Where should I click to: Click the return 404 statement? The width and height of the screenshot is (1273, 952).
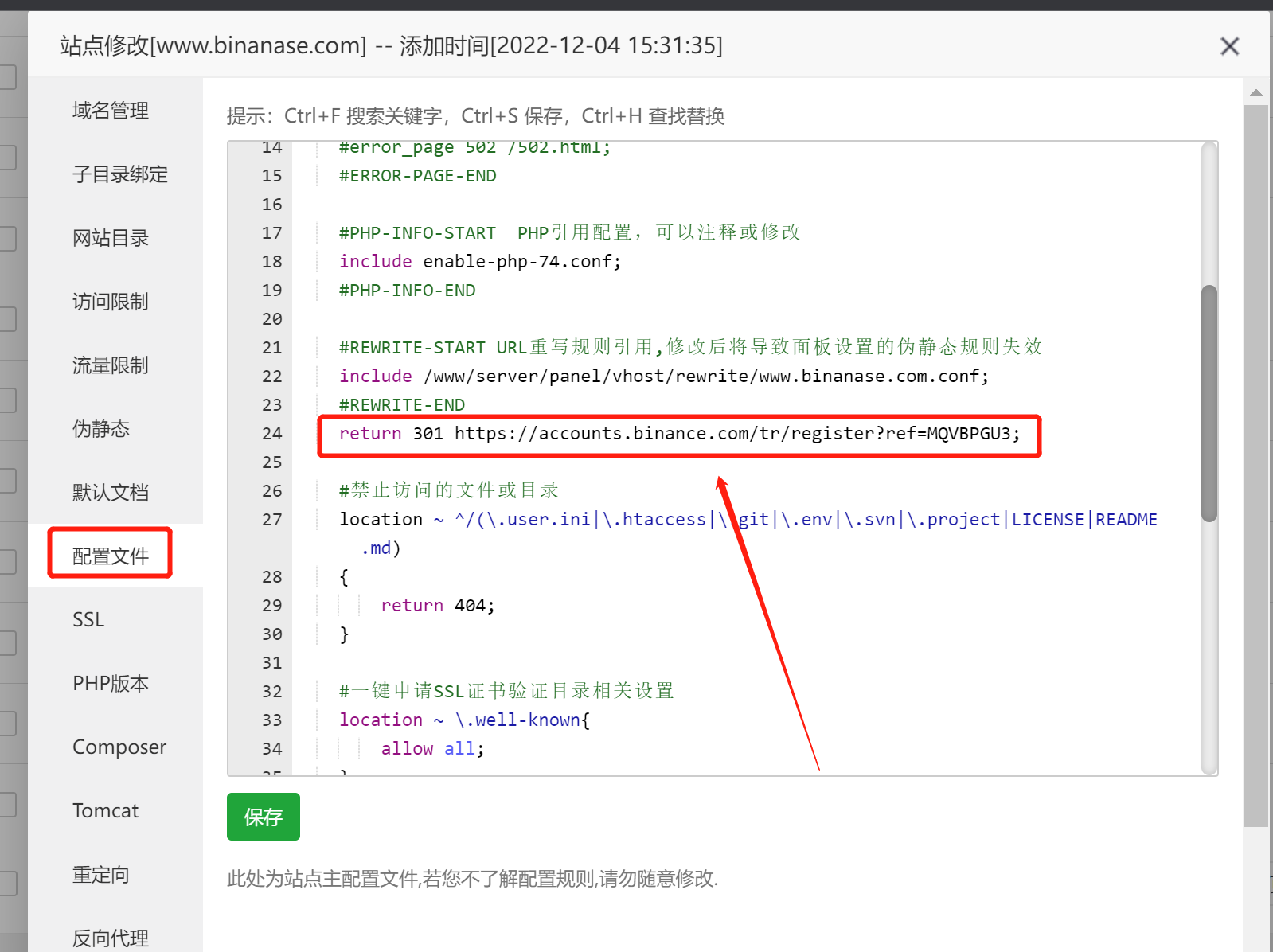[x=438, y=606]
